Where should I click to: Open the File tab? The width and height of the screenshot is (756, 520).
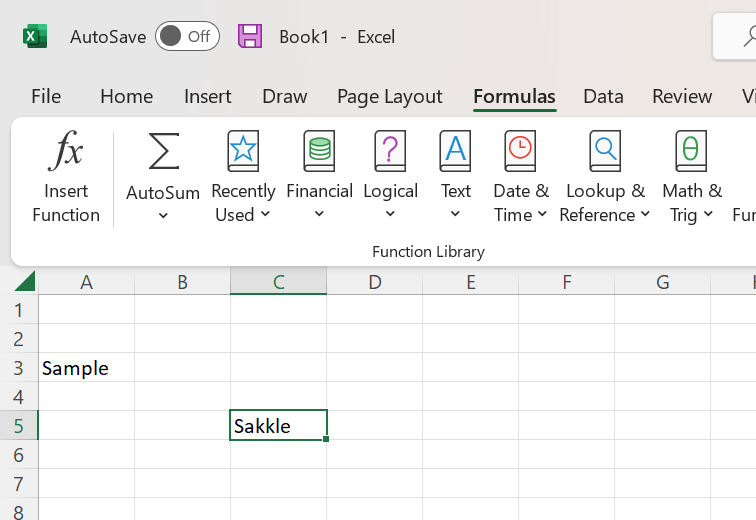(x=46, y=96)
